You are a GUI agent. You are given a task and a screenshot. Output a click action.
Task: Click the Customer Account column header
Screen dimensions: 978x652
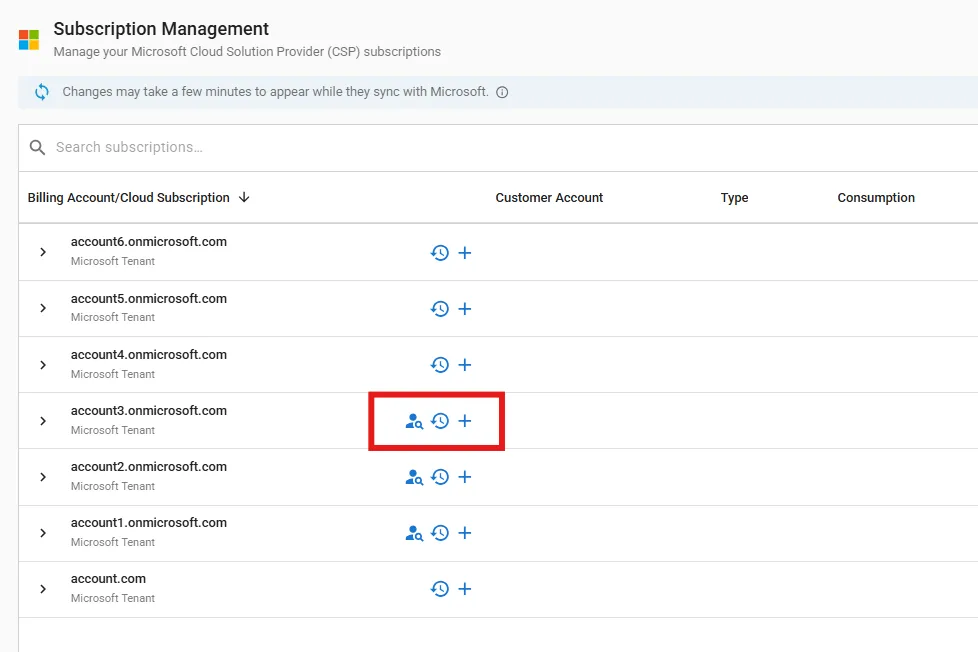coord(549,198)
